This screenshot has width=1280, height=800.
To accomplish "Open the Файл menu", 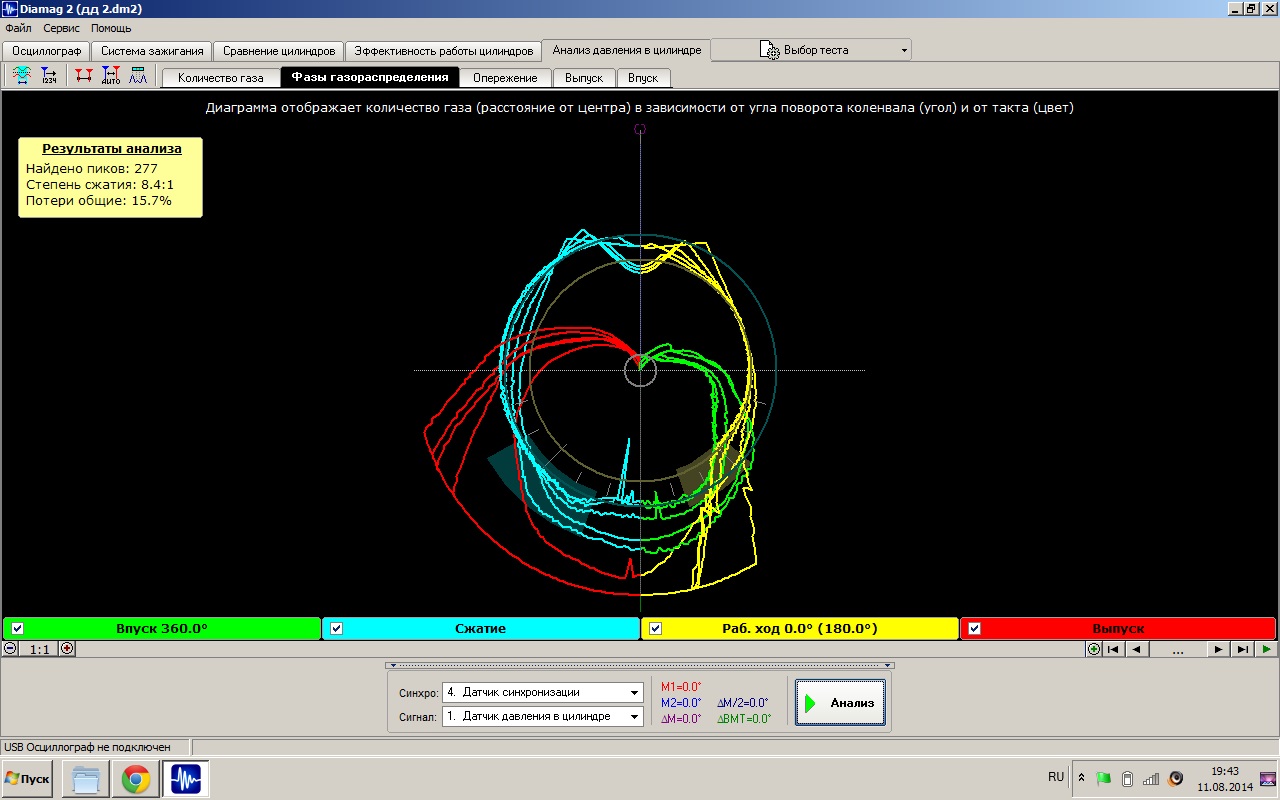I will 18,28.
